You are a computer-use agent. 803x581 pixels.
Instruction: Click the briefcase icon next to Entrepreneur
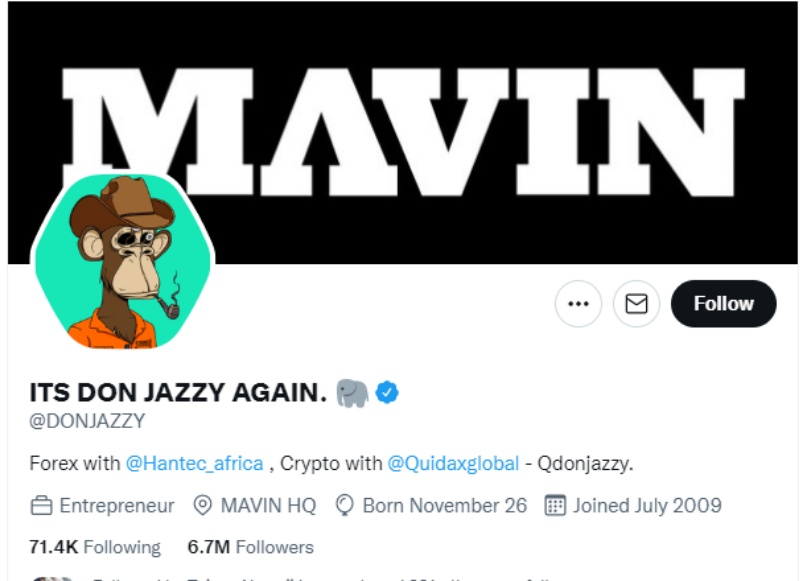tap(41, 505)
